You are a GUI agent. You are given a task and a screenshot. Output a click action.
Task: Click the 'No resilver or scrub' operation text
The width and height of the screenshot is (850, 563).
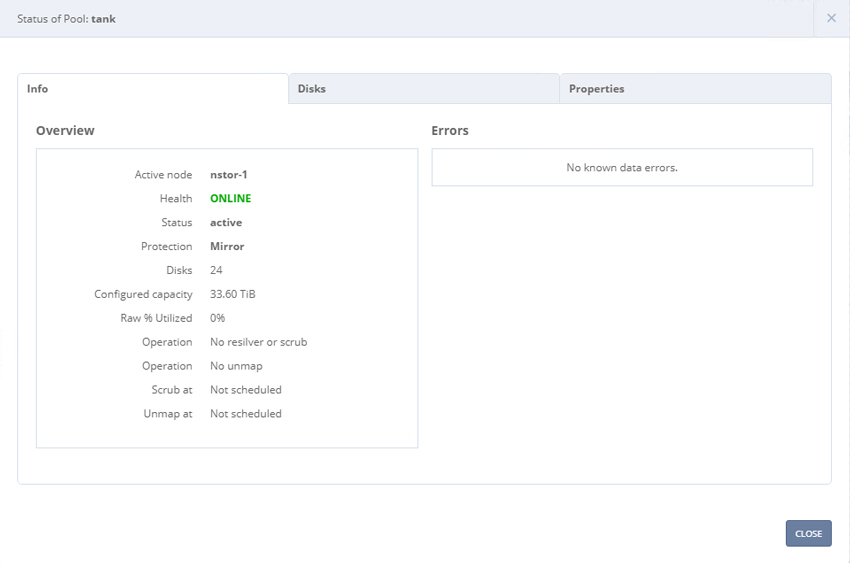coord(259,342)
